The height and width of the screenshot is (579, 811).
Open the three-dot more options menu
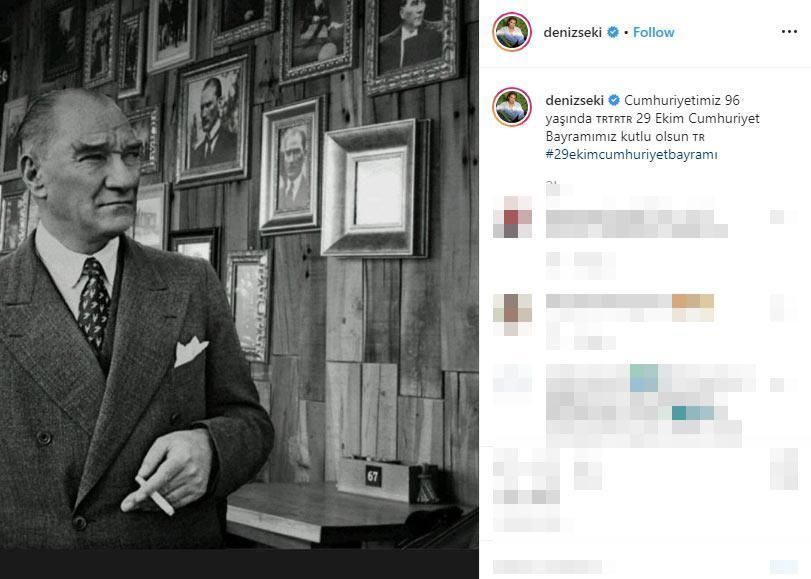coord(789,32)
